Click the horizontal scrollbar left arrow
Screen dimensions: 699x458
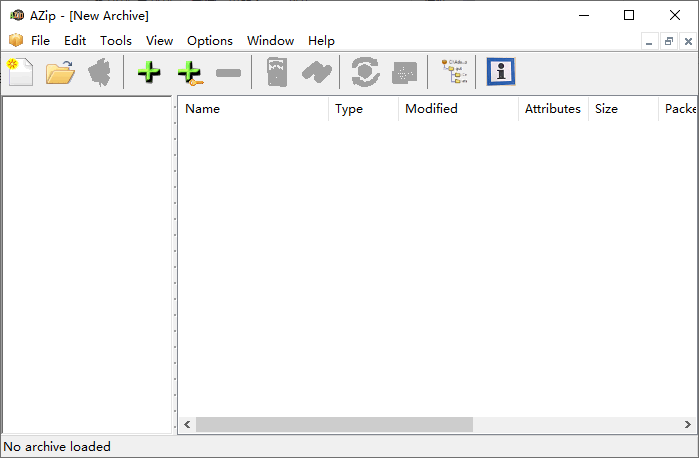pyautogui.click(x=187, y=425)
